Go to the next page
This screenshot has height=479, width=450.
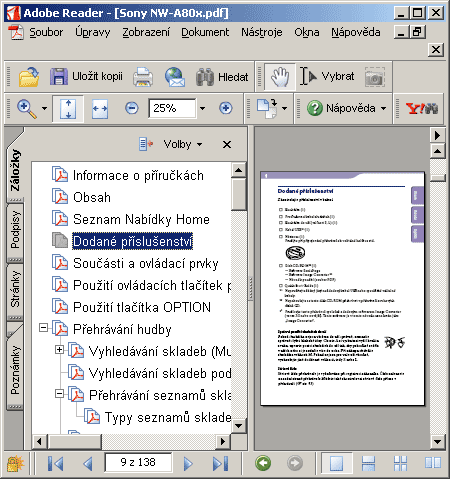[x=188, y=463]
